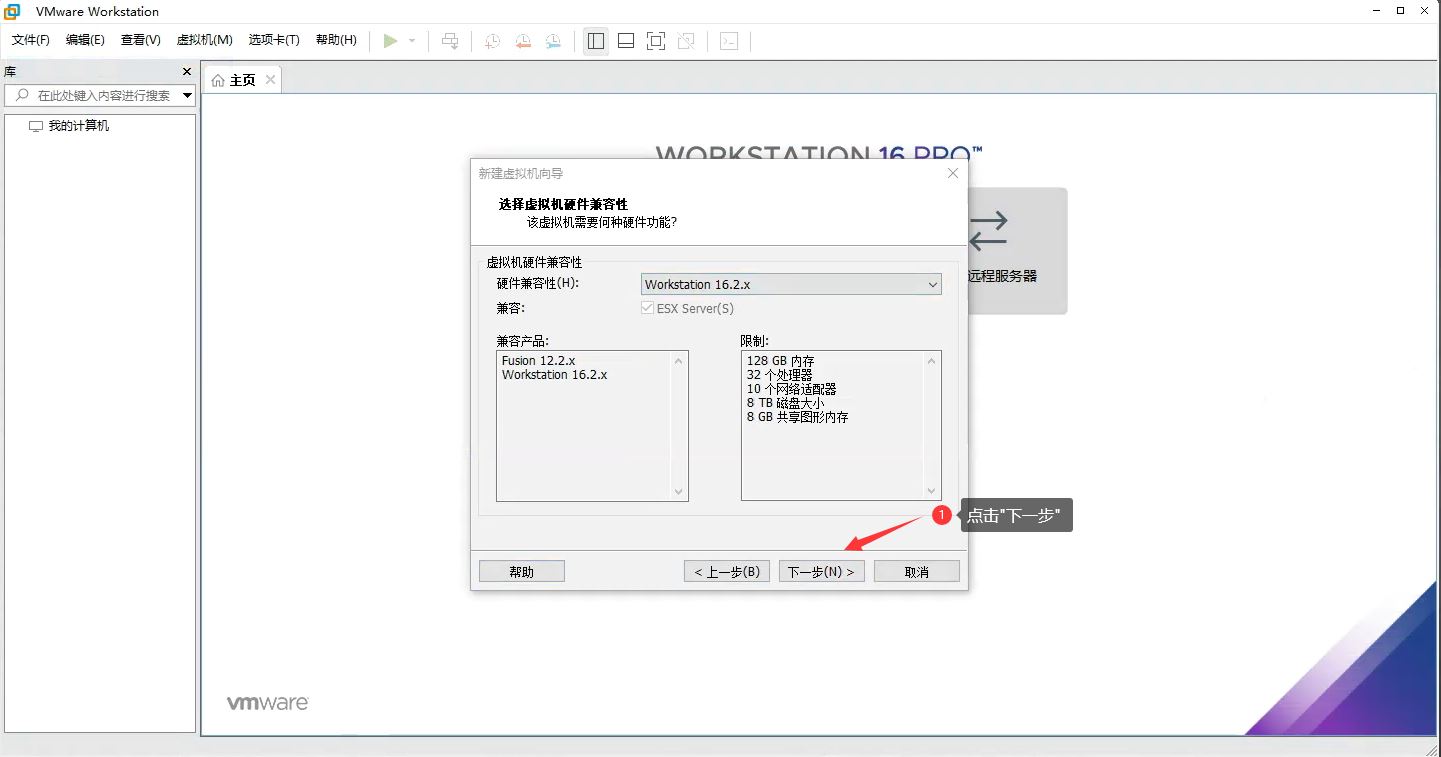Image resolution: width=1441 pixels, height=757 pixels.
Task: Click the home icon on 主页 tab
Action: pyautogui.click(x=218, y=80)
